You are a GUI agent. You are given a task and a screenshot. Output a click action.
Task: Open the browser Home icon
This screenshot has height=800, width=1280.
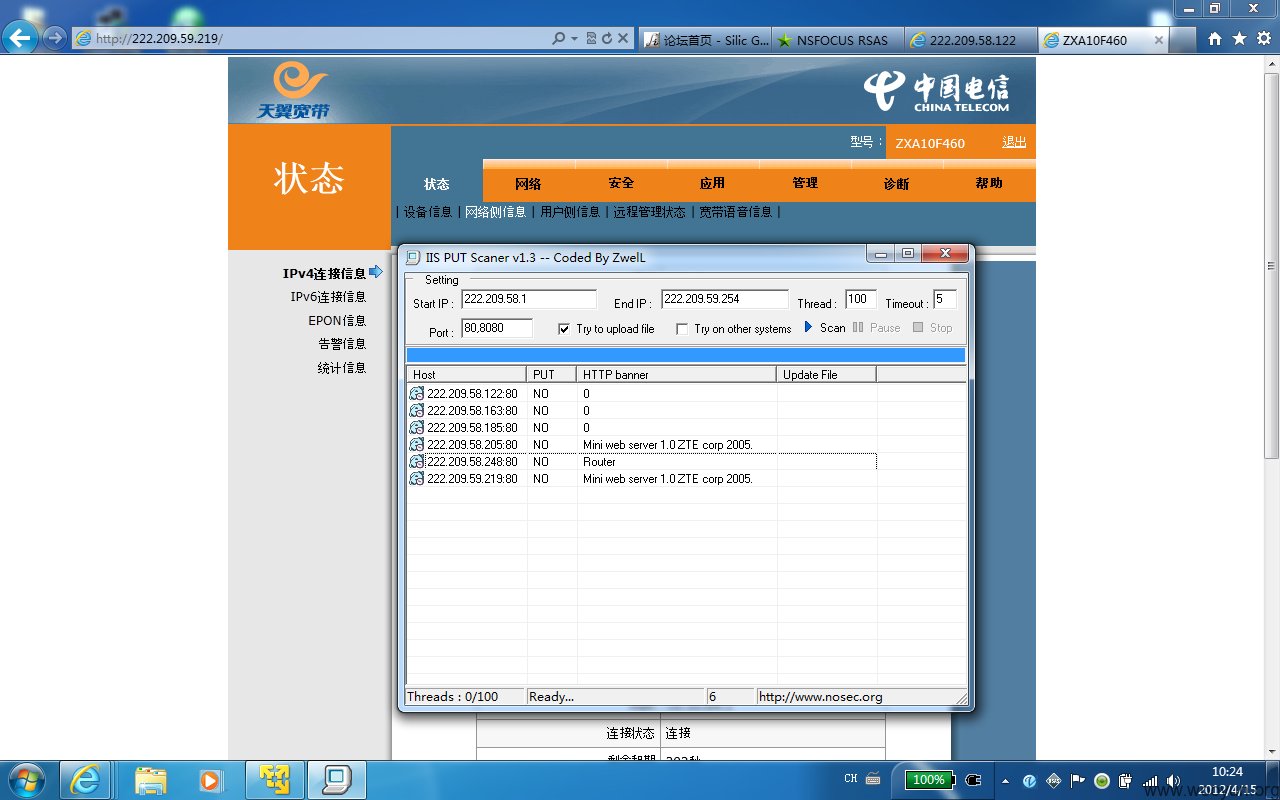tap(1215, 38)
